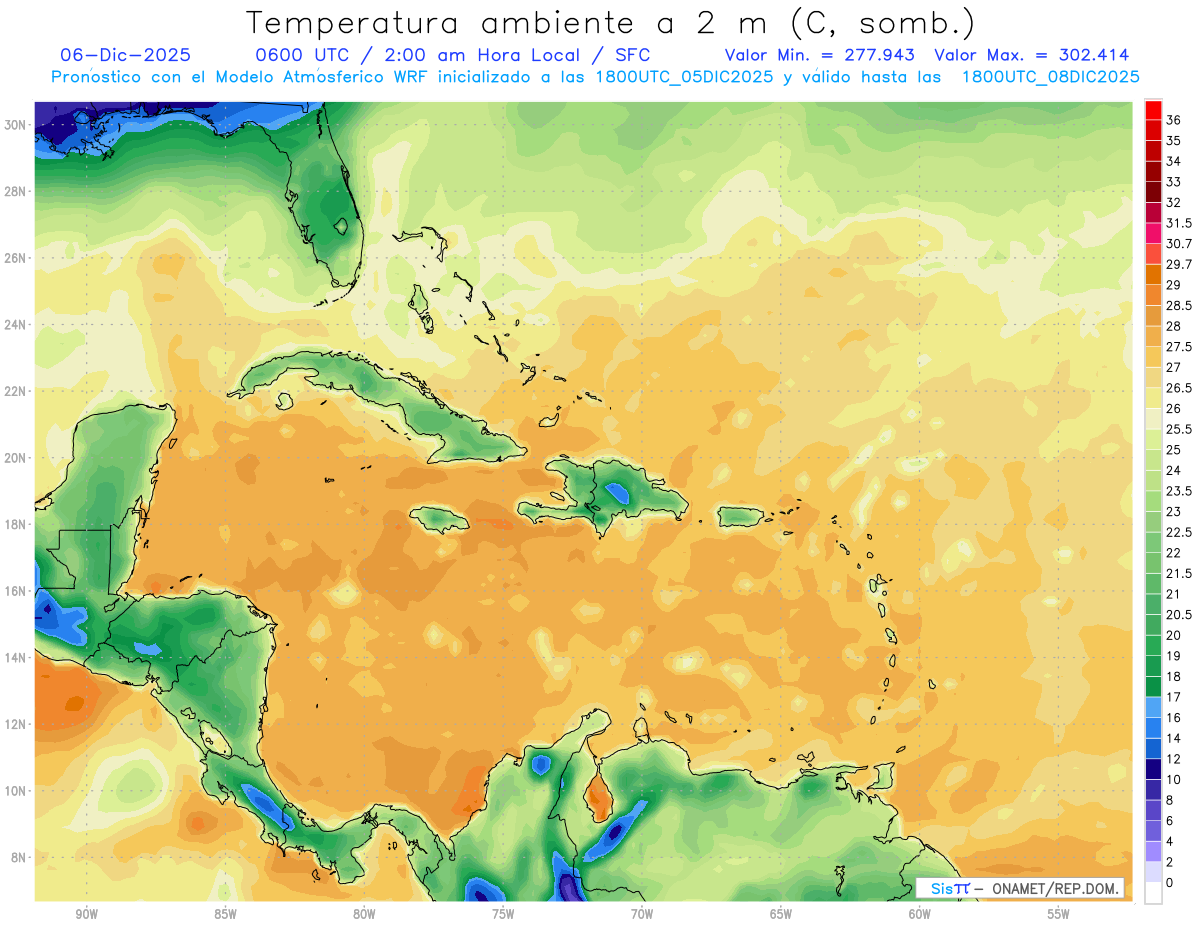Click the "22N" latitude label
The width and height of the screenshot is (1200, 927).
[17, 391]
